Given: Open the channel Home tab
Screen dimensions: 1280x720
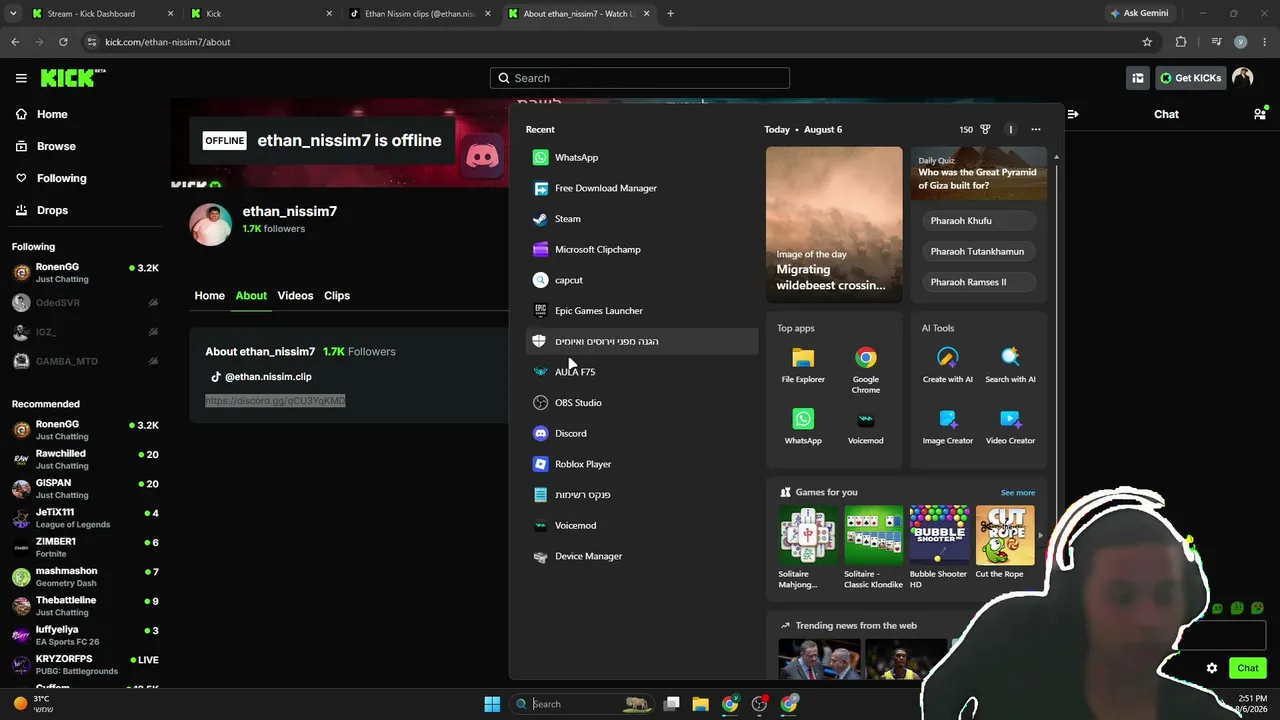Looking at the screenshot, I should pos(210,296).
